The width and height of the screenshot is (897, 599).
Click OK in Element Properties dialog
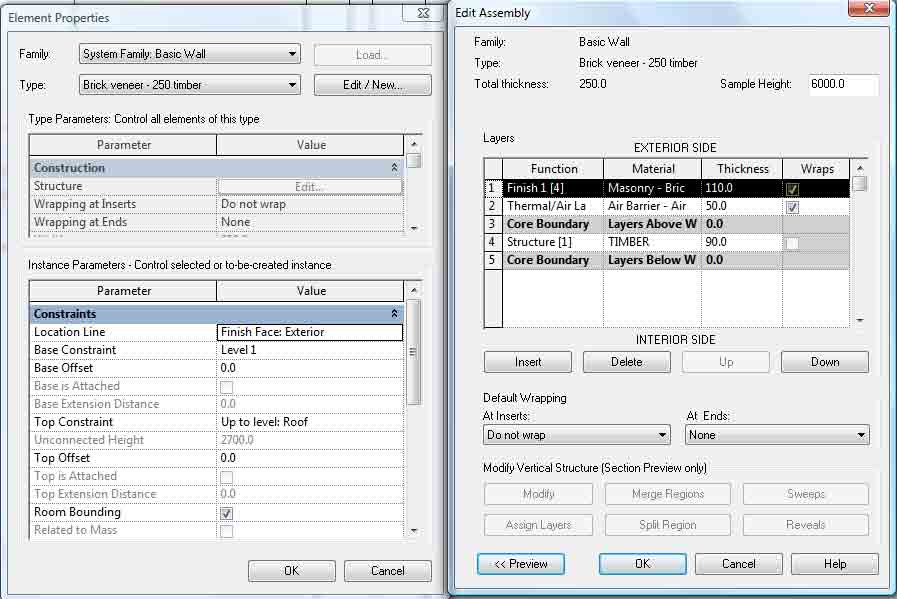click(x=292, y=571)
